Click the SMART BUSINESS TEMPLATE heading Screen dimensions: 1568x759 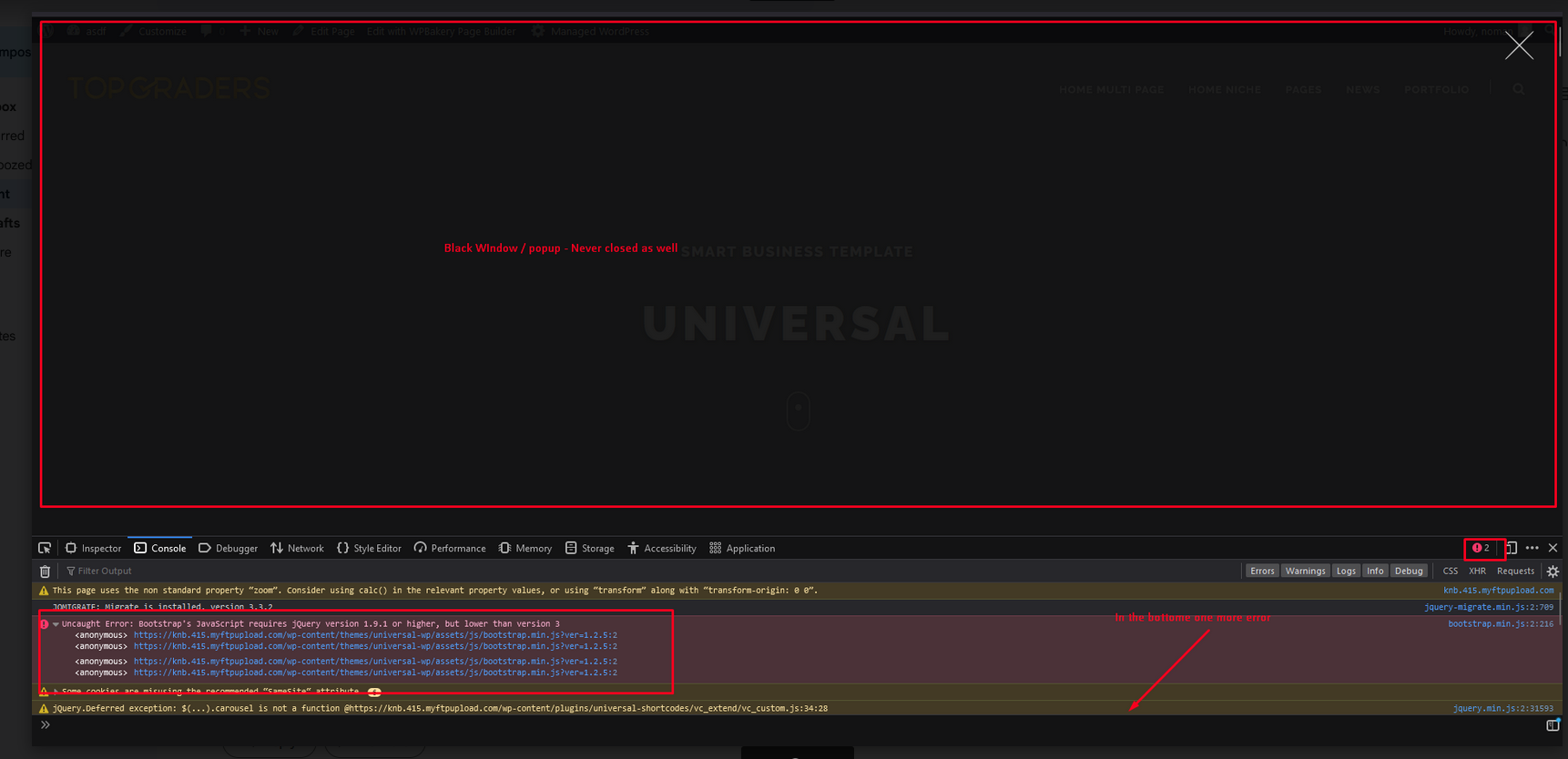click(797, 251)
